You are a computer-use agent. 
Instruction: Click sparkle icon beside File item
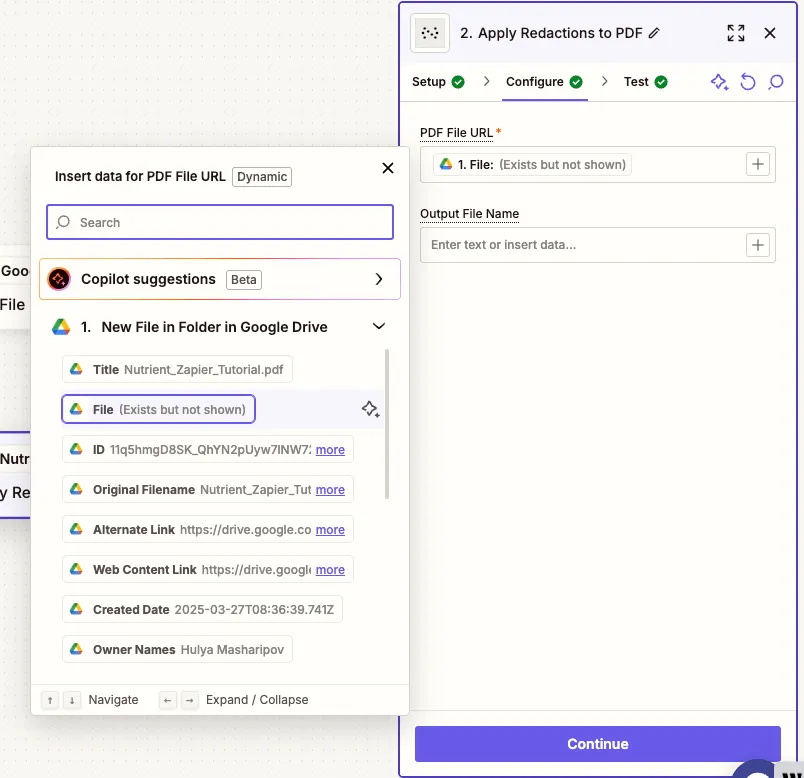point(370,409)
